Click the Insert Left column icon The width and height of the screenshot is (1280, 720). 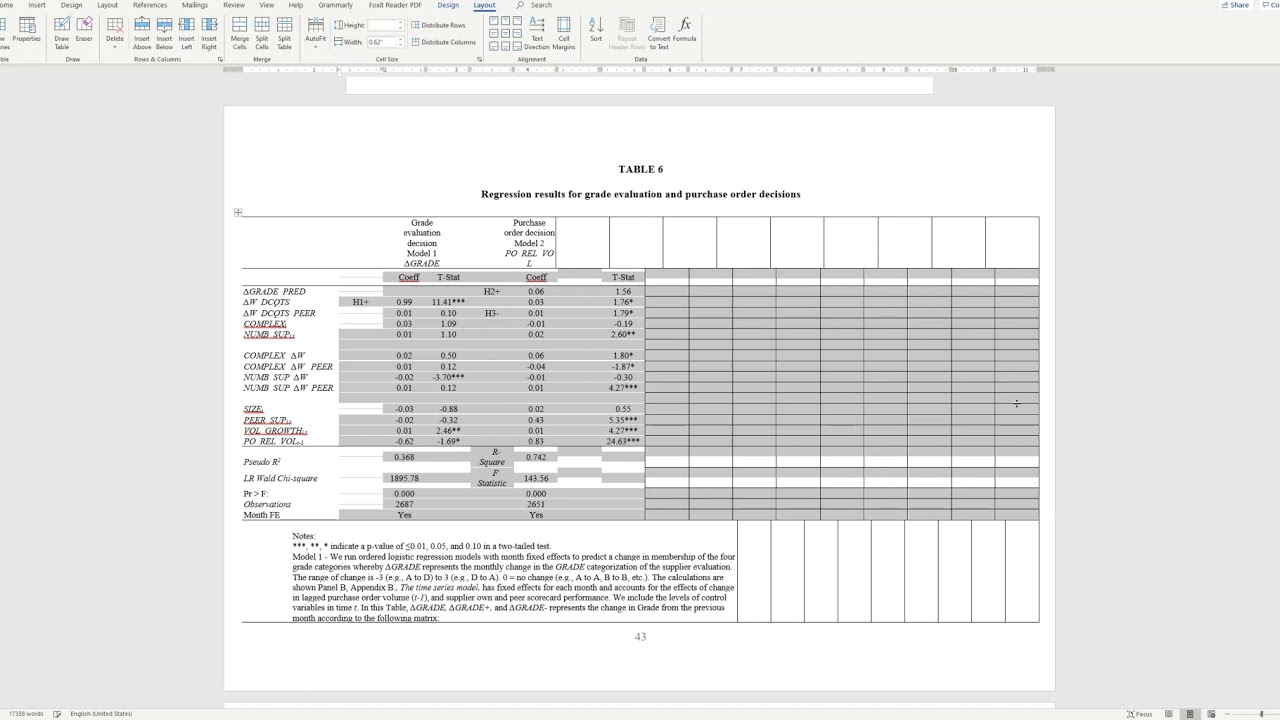pyautogui.click(x=186, y=32)
